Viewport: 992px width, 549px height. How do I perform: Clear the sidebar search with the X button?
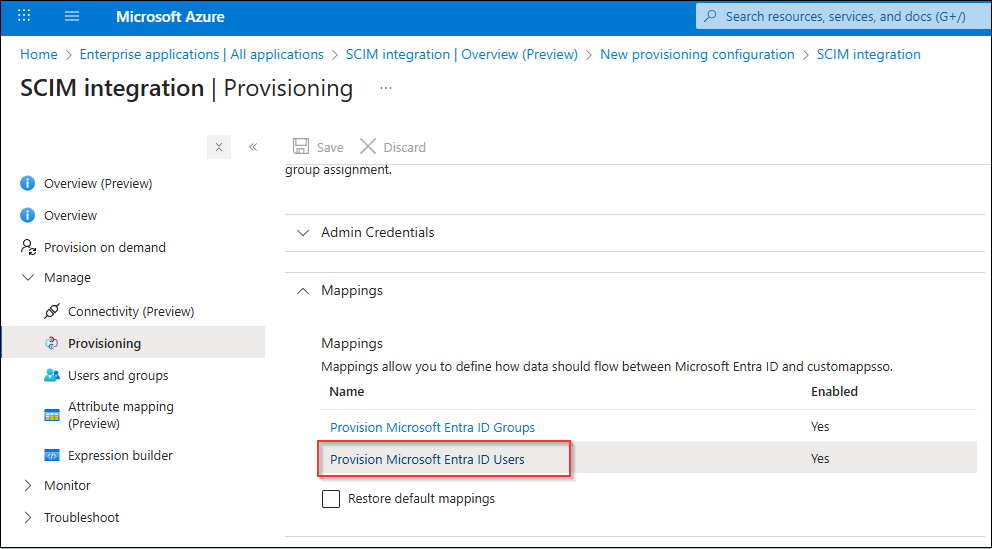click(219, 147)
